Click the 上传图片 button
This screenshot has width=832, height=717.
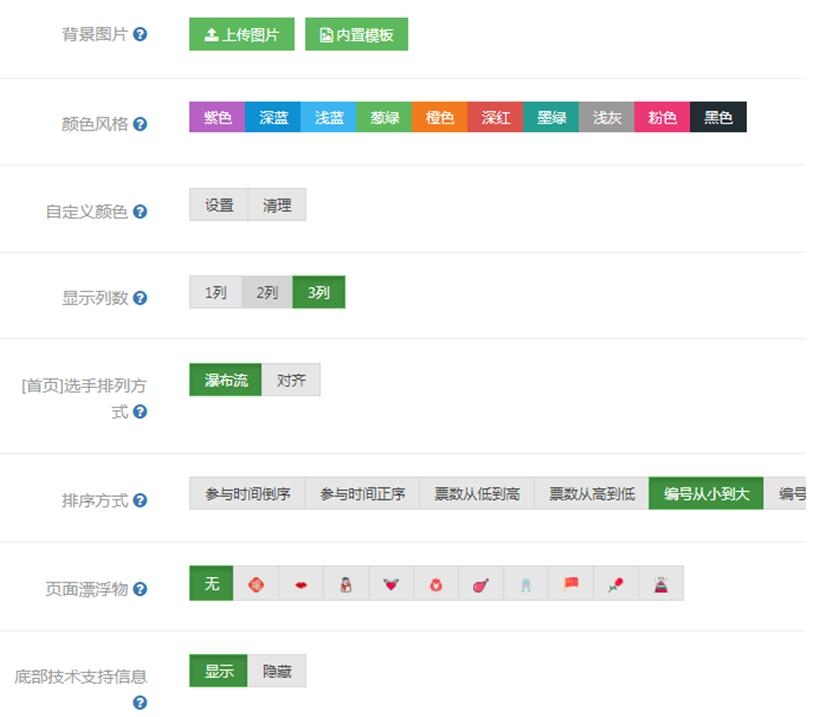[241, 35]
